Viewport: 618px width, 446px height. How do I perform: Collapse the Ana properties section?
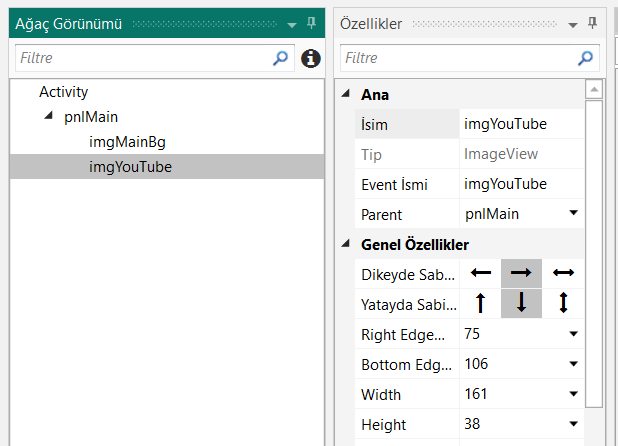pos(346,95)
